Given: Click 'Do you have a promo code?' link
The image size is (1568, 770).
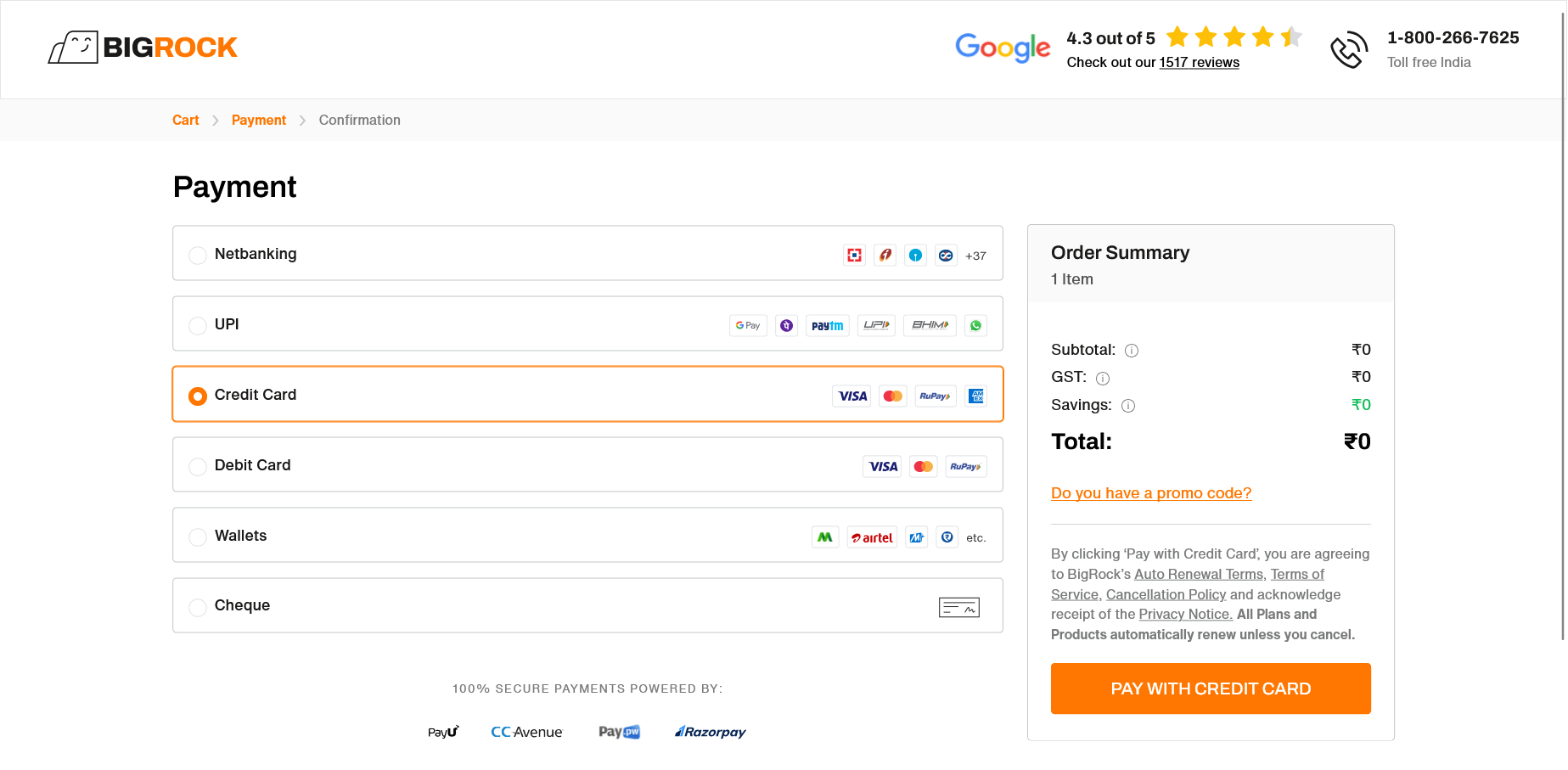Looking at the screenshot, I should pos(1151,493).
